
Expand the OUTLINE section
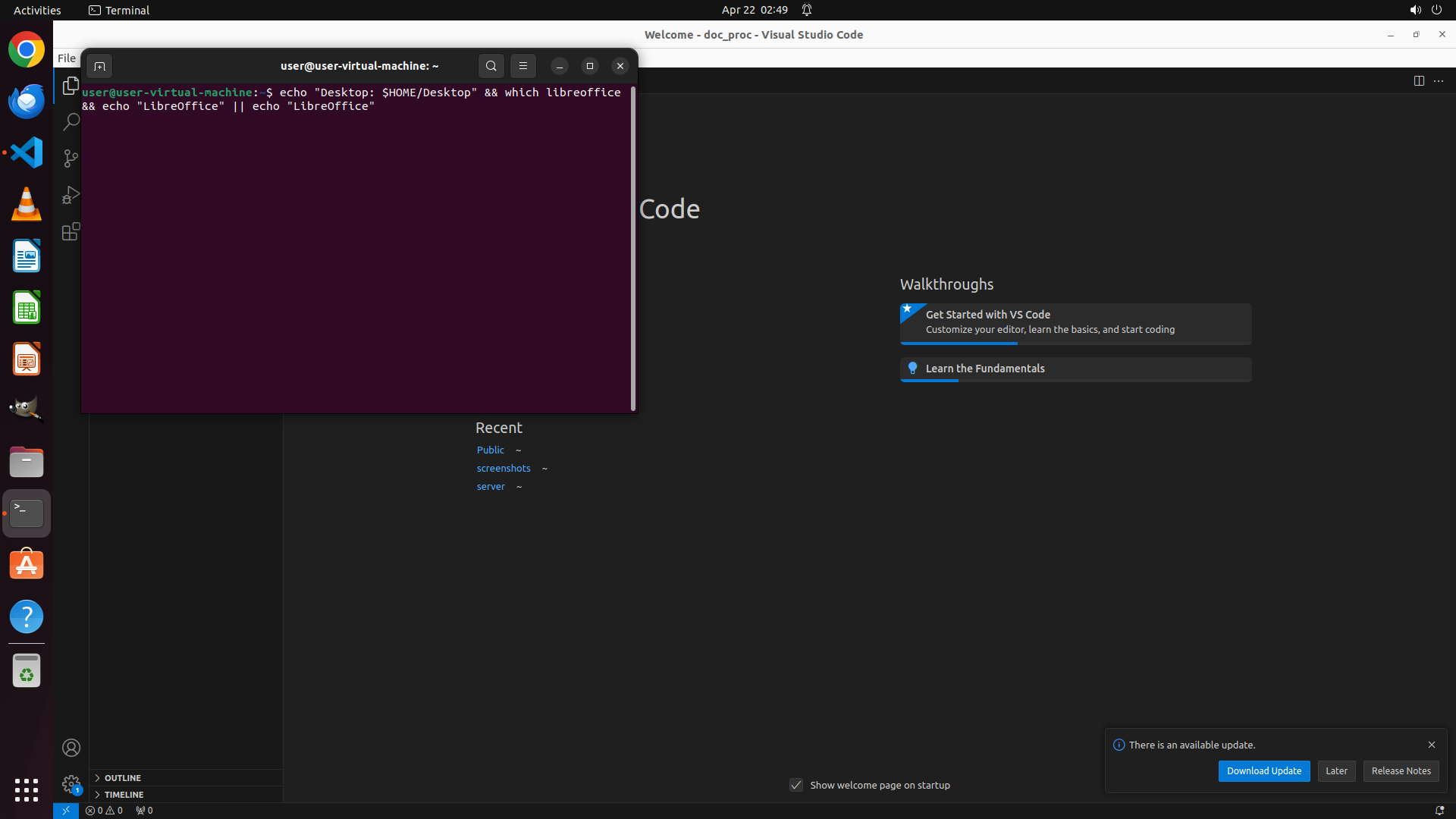click(x=122, y=778)
